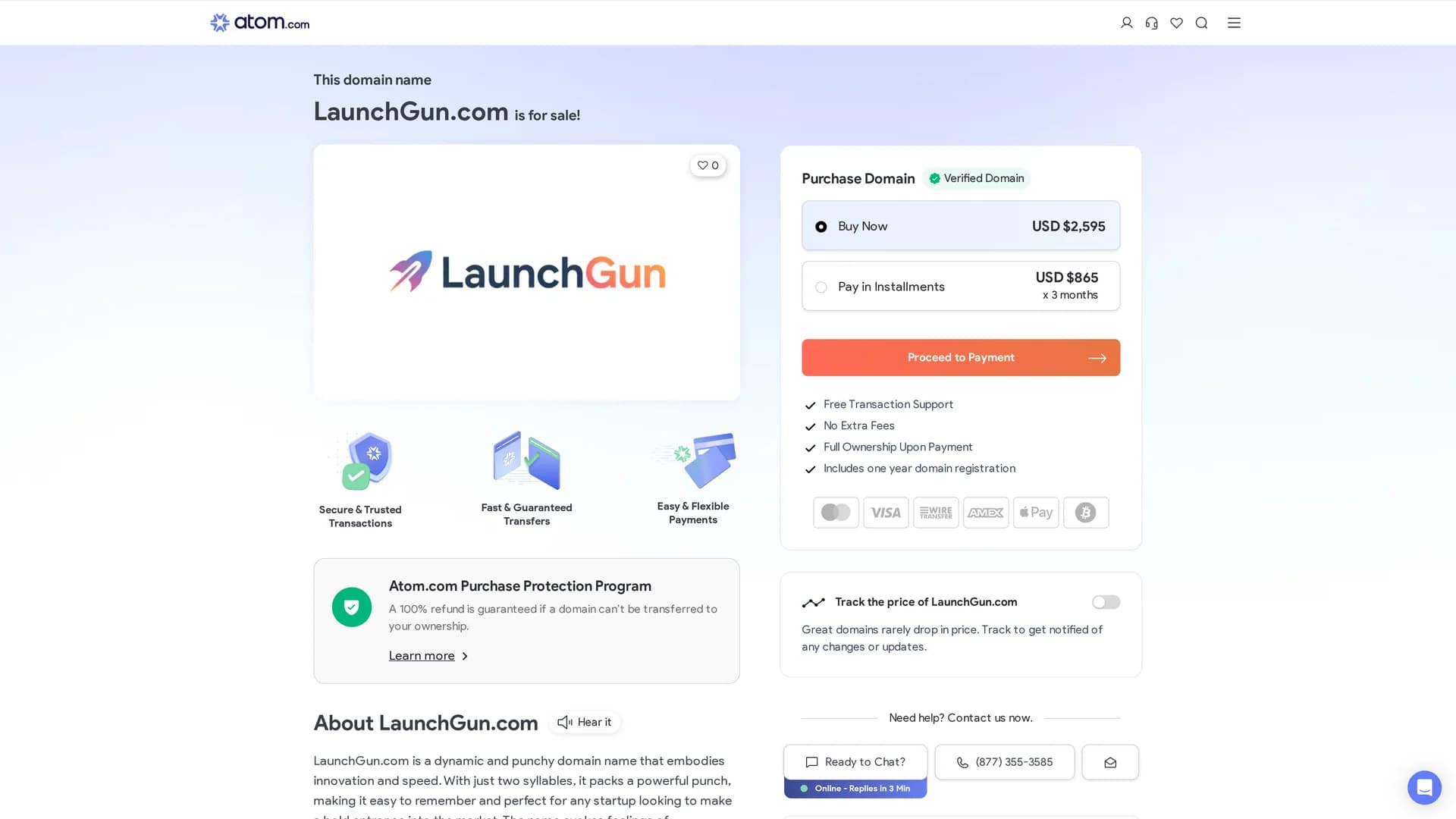Select the Buy Now radio option
Viewport: 1456px width, 819px height.
821,227
